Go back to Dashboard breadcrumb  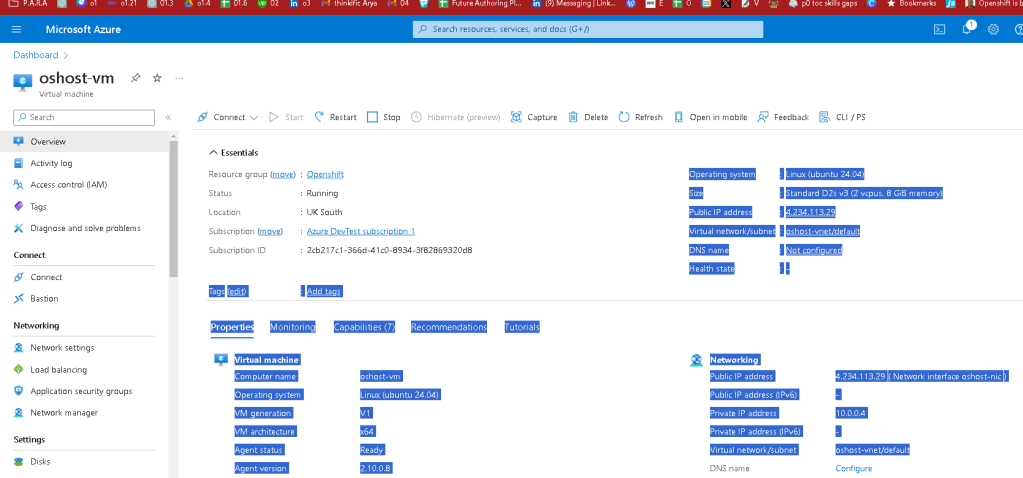click(36, 55)
